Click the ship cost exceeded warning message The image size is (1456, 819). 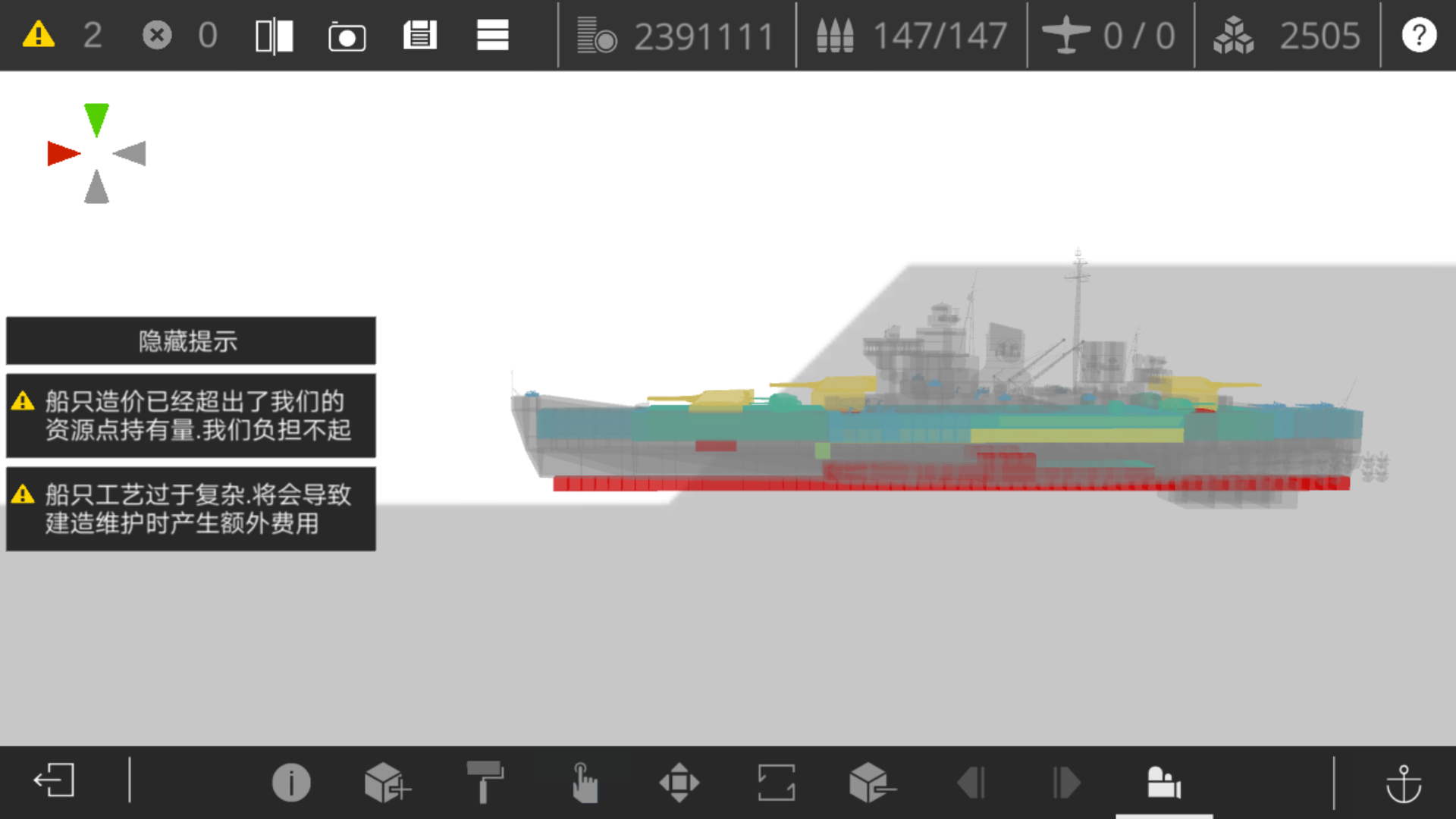[190, 416]
